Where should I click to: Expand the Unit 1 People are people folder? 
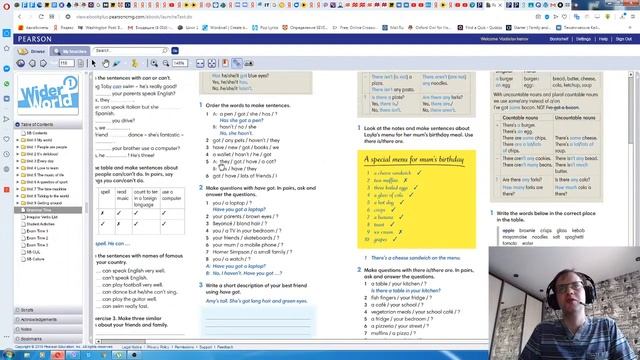coord(18,147)
